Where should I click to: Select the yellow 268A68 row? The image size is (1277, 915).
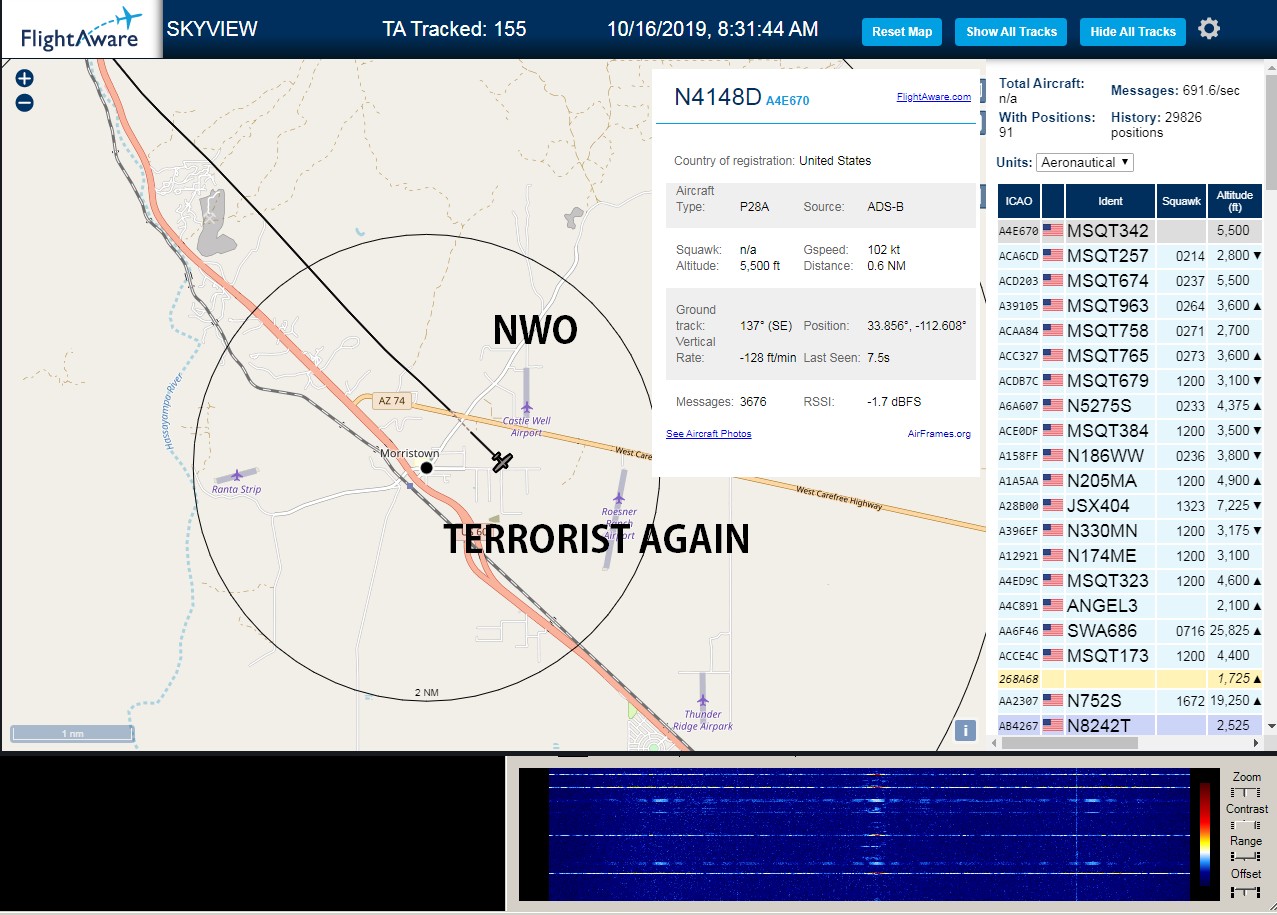click(1130, 679)
